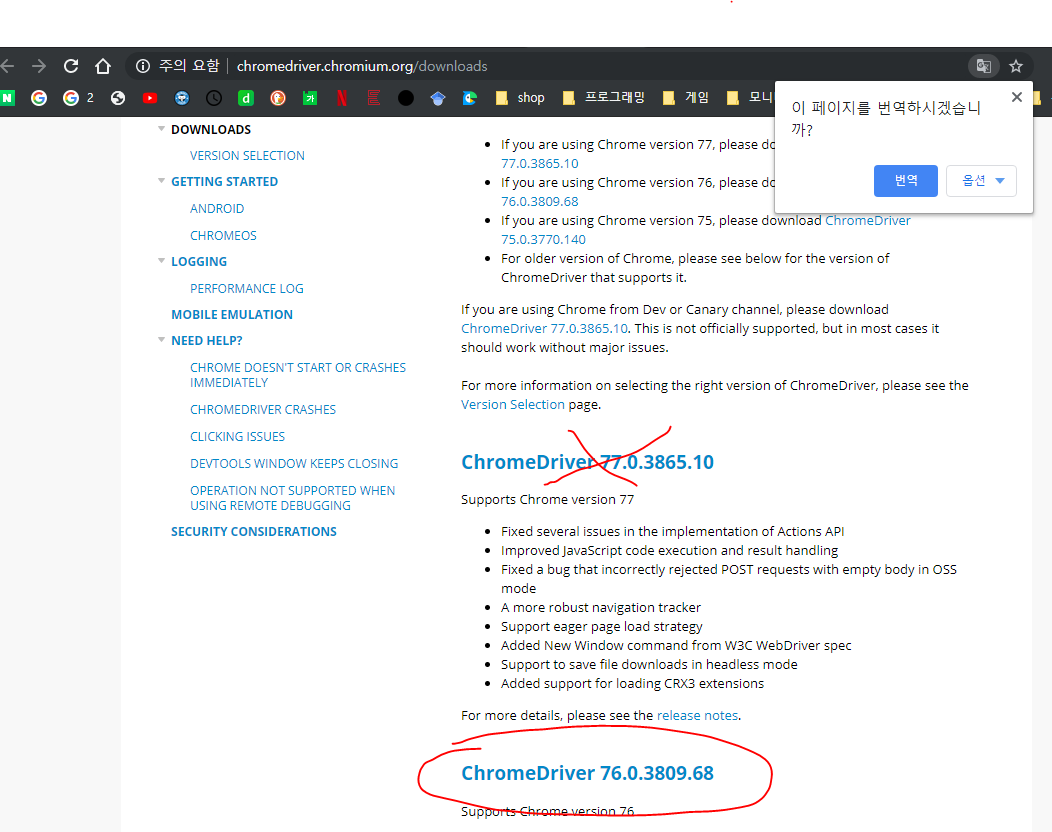Open the Google bookmark labeled 2
1052x832 pixels.
78,98
